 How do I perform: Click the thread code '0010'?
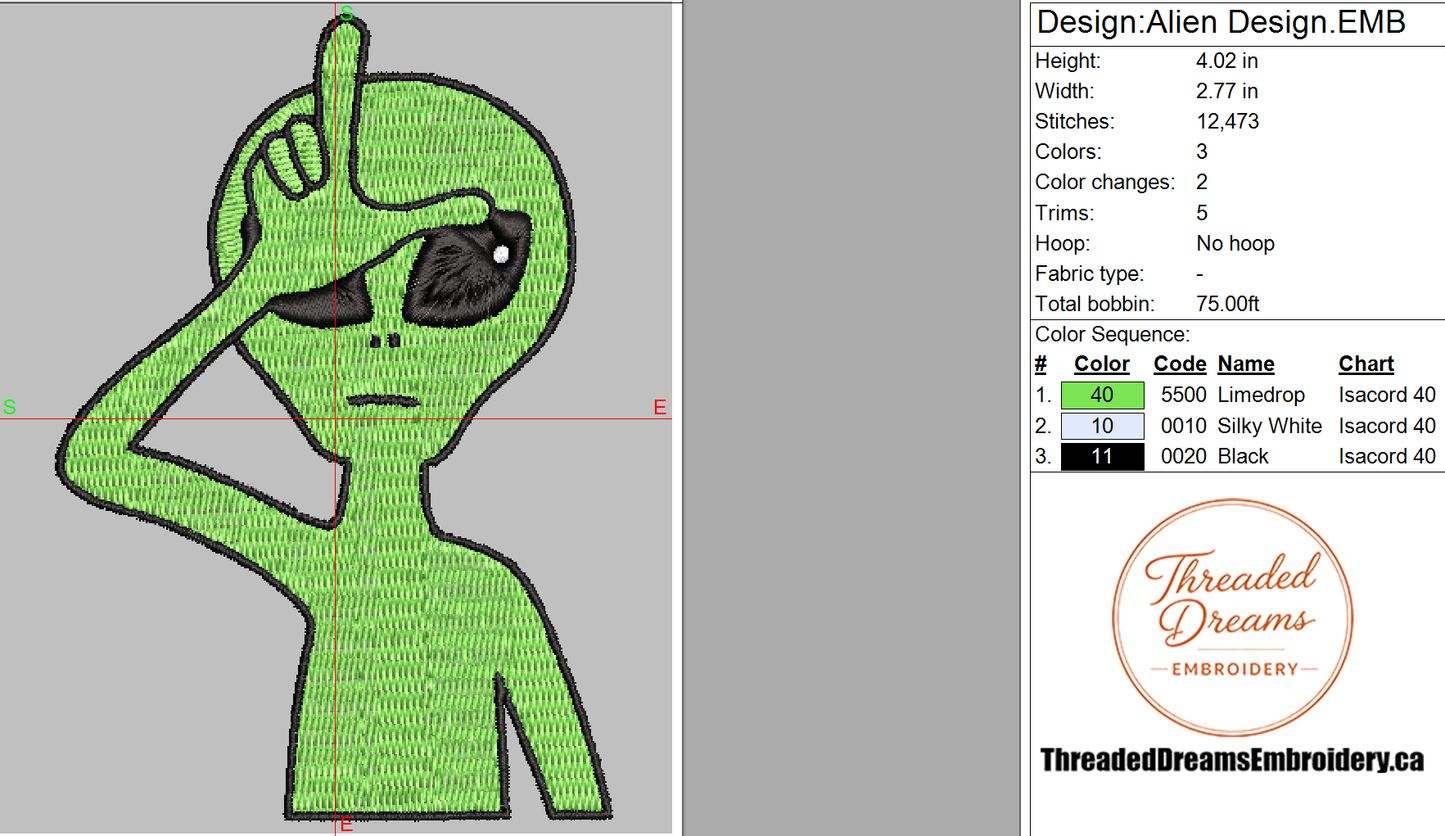point(1184,426)
